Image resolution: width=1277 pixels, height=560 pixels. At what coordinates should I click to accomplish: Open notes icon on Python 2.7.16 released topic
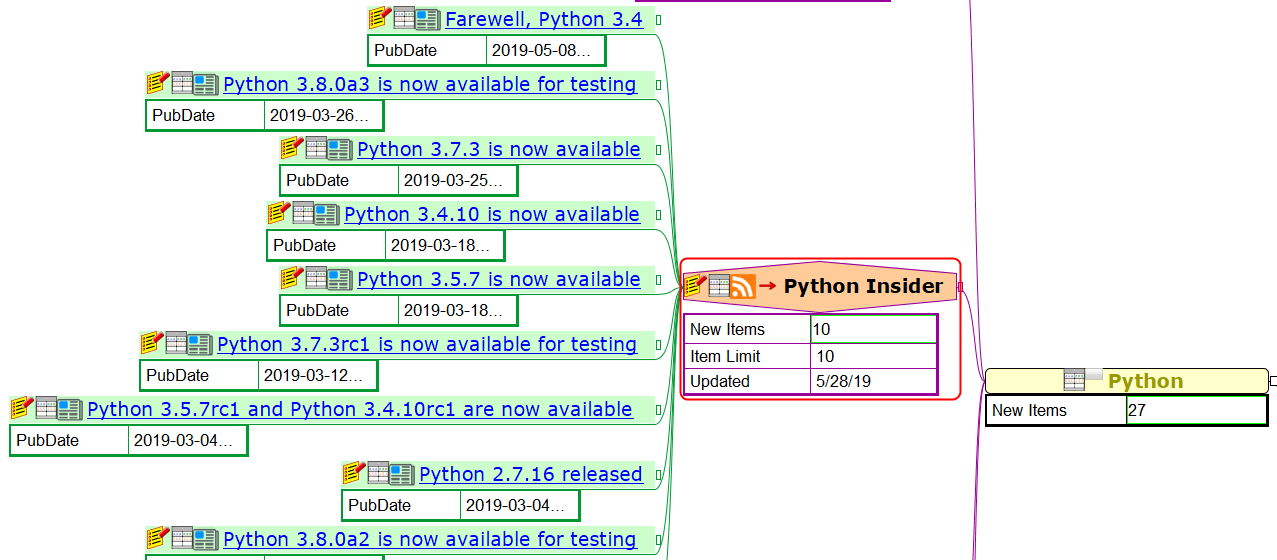353,472
